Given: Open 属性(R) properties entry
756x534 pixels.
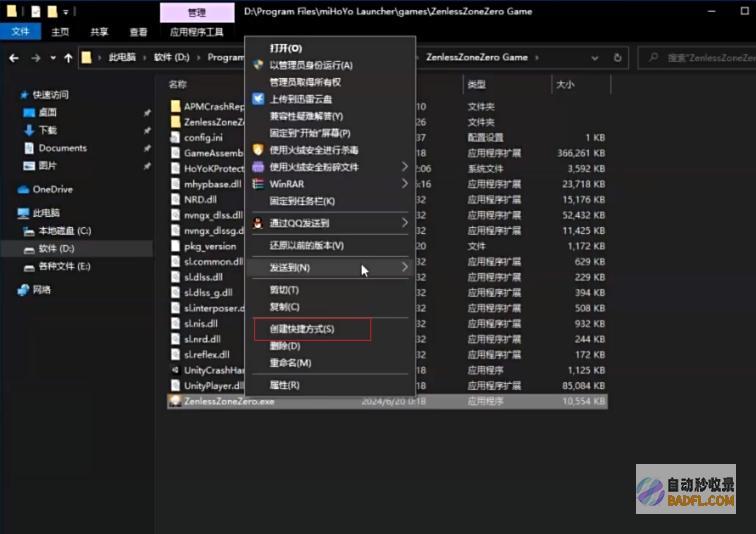Looking at the screenshot, I should tap(284, 385).
